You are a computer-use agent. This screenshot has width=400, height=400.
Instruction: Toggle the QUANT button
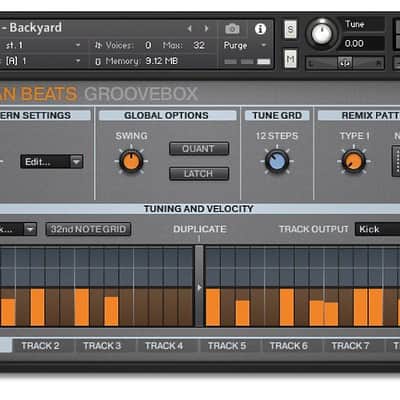pos(199,149)
